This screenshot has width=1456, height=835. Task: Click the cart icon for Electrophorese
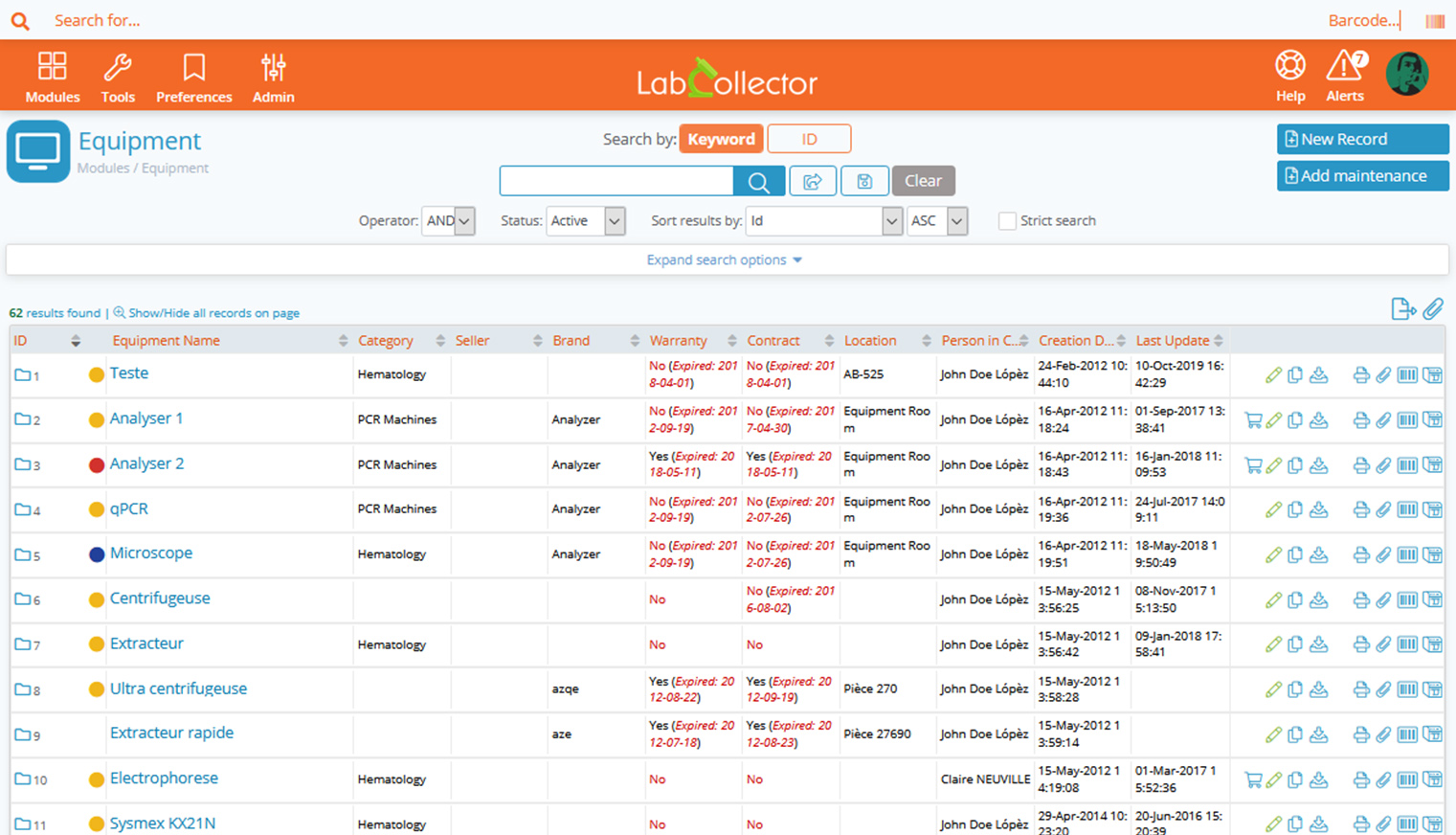click(x=1252, y=779)
